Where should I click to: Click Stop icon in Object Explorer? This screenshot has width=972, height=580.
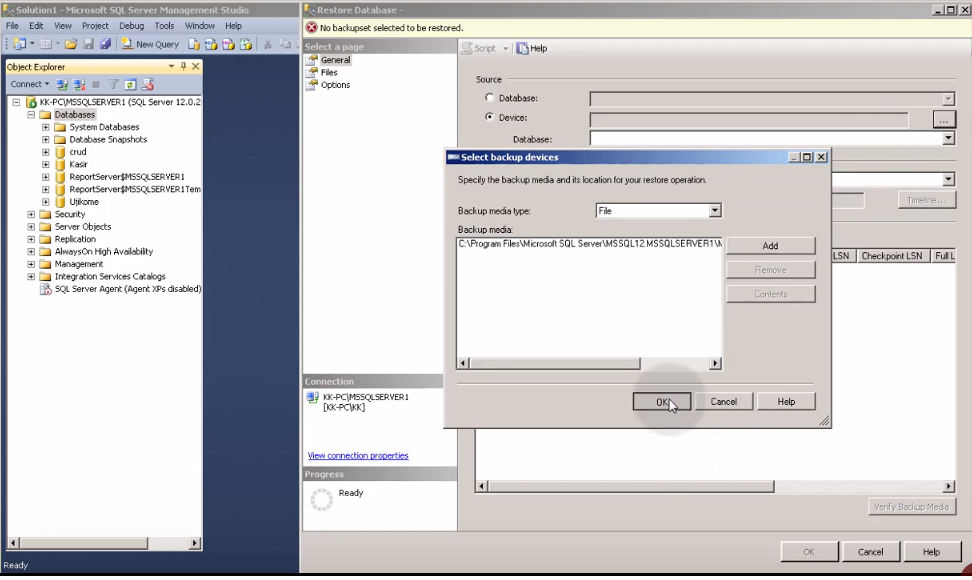click(x=95, y=84)
